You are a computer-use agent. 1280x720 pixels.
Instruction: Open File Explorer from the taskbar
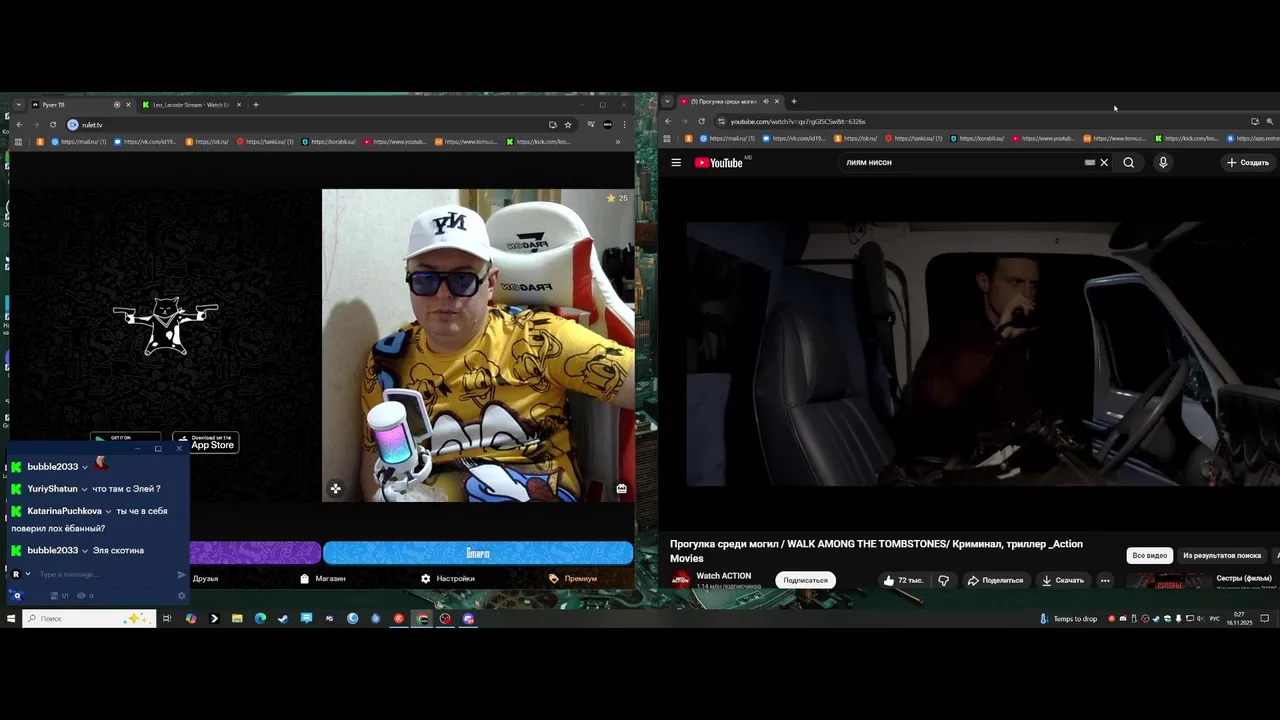(x=237, y=619)
